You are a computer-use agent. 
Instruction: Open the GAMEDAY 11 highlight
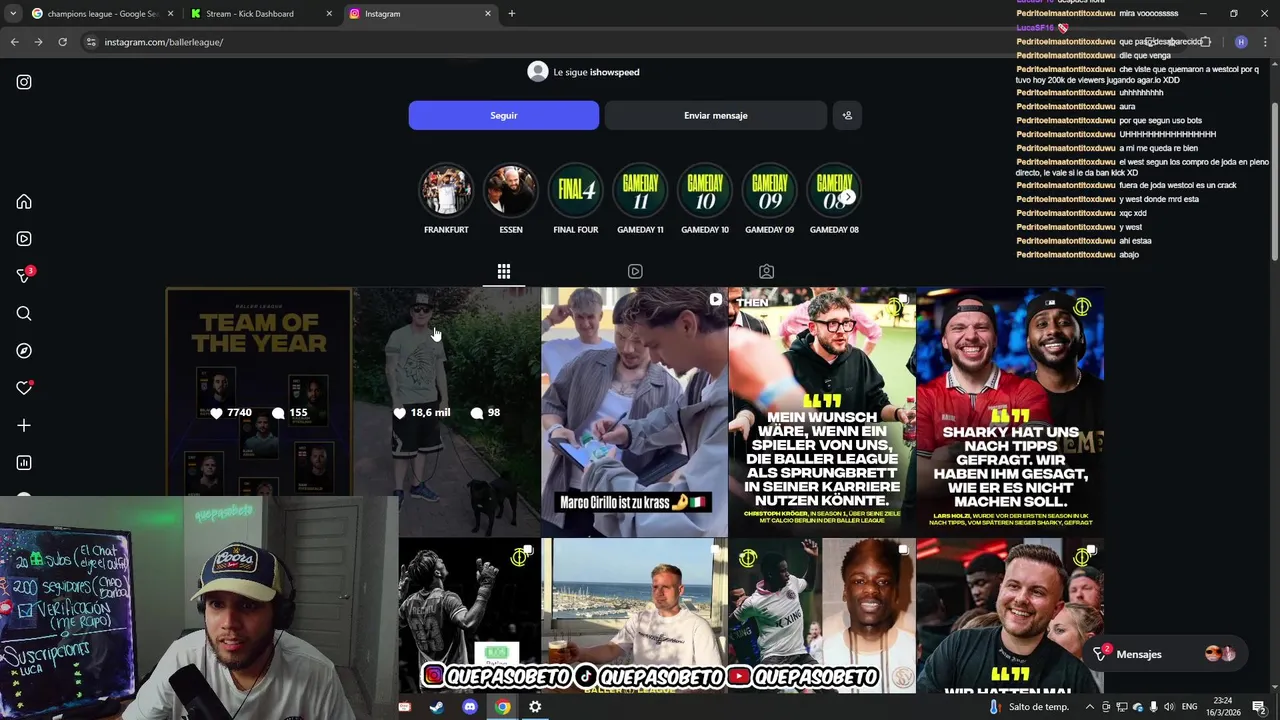click(640, 198)
